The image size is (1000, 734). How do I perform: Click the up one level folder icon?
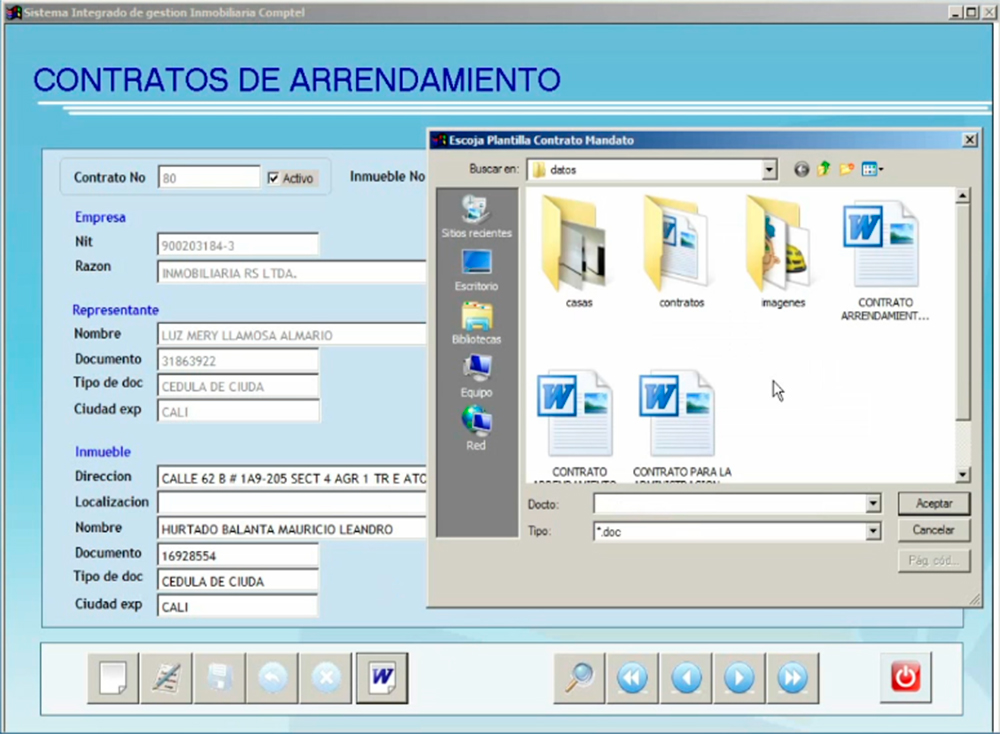pyautogui.click(x=824, y=170)
